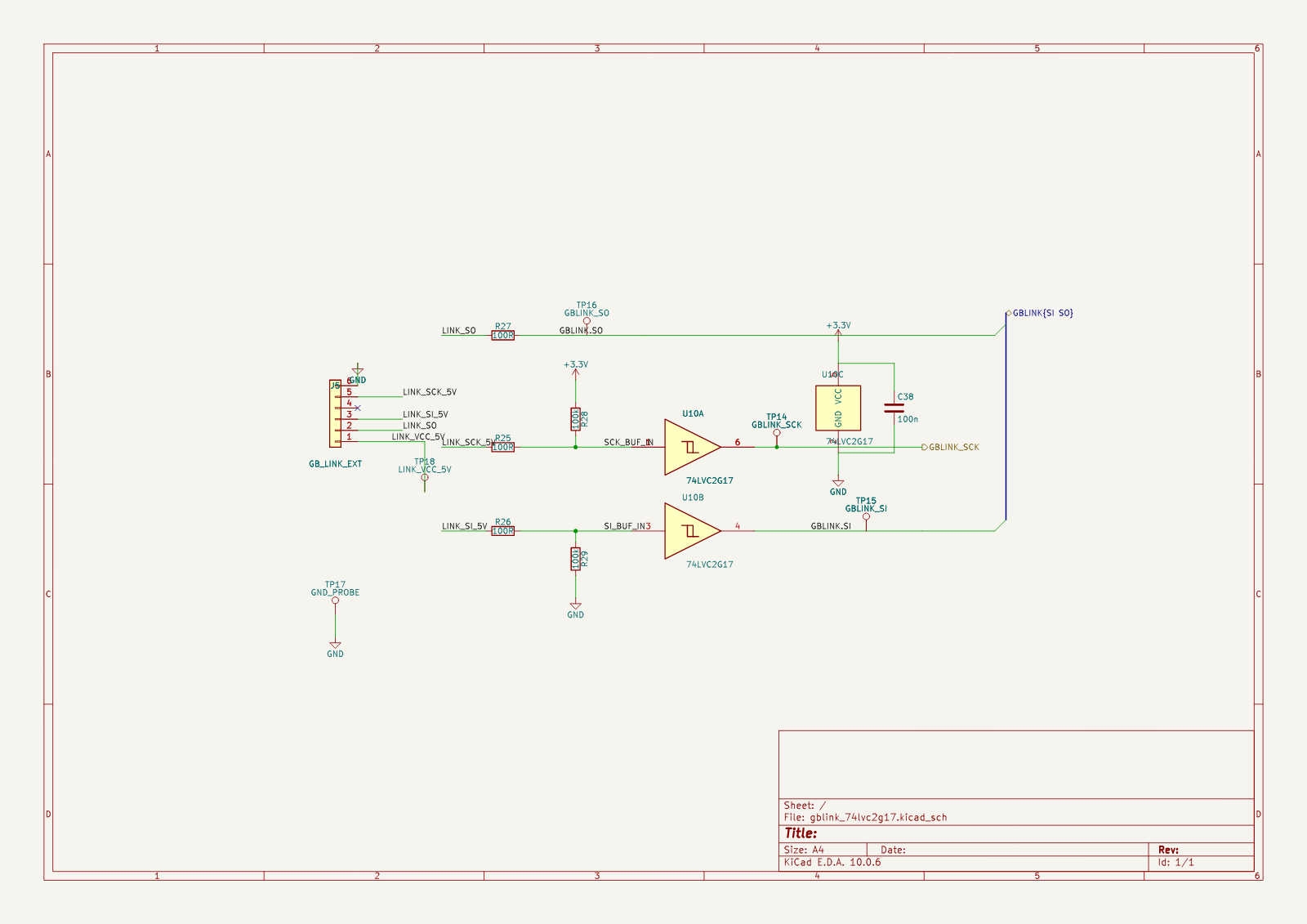This screenshot has height=924, width=1307.
Task: Click test point TP14 circle
Action: (777, 433)
